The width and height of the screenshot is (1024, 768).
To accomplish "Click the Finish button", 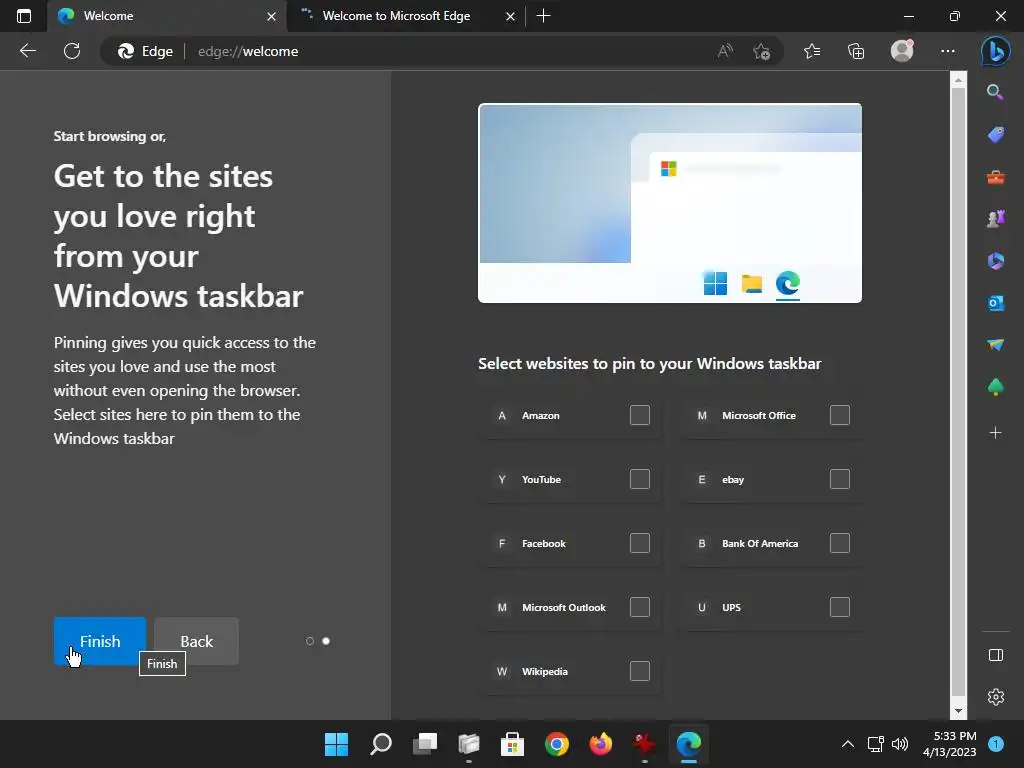I will click(100, 641).
